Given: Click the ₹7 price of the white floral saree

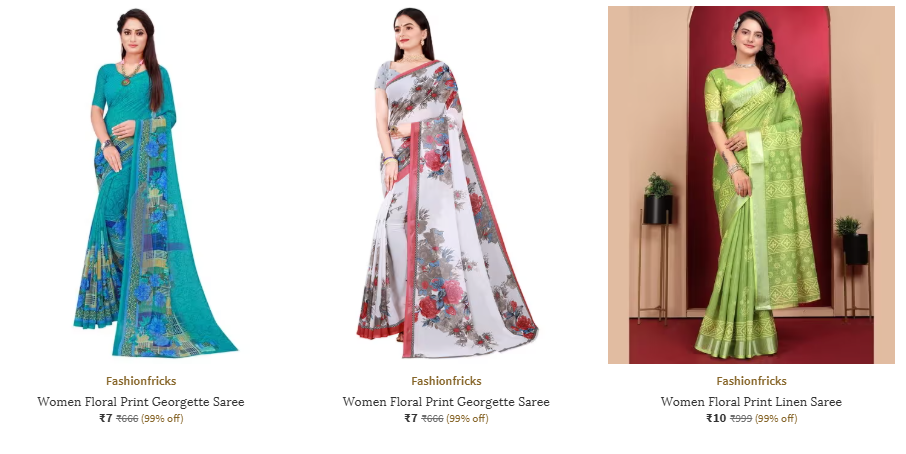Looking at the screenshot, I should click(411, 418).
